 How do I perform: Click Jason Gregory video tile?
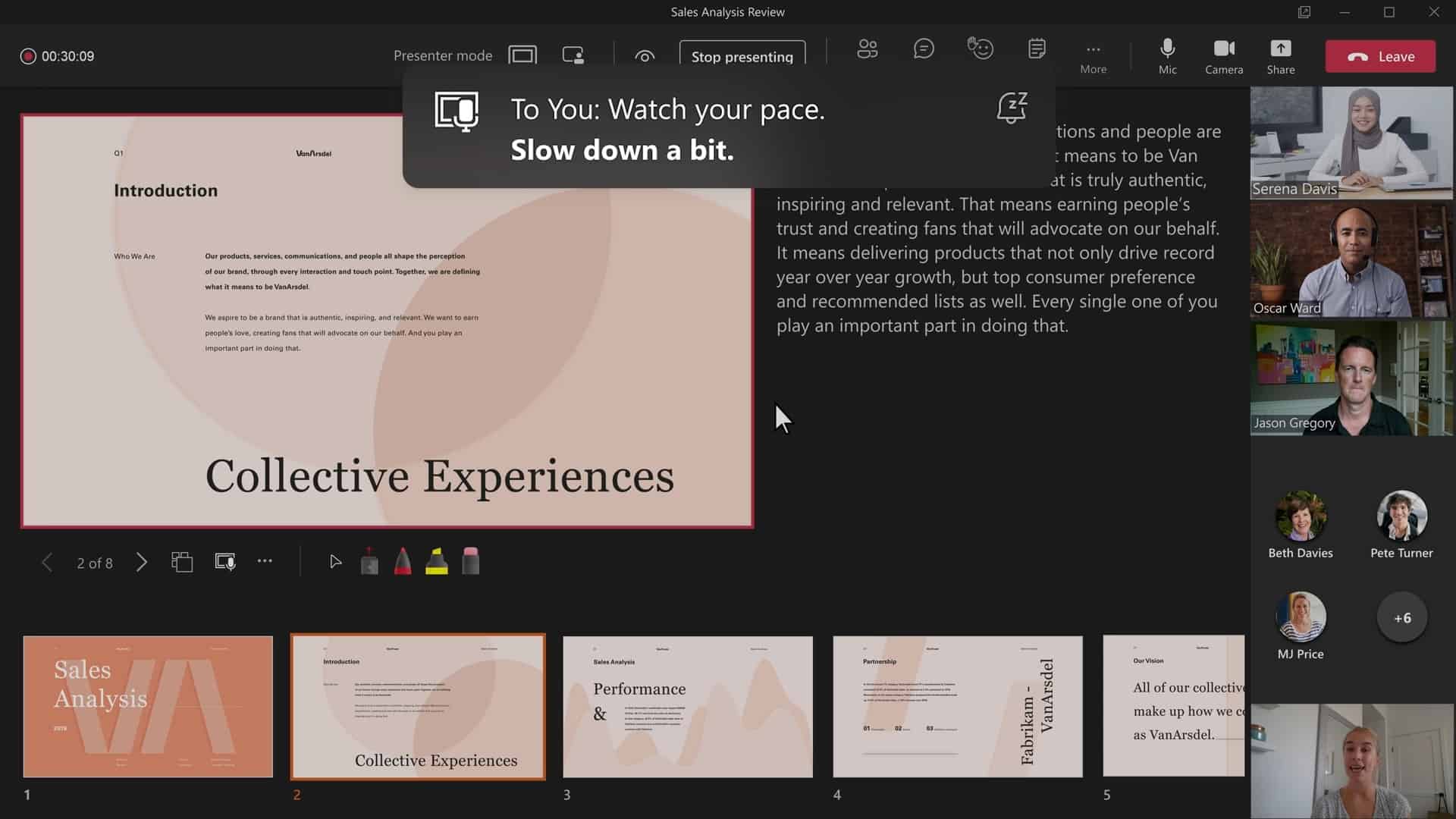click(x=1351, y=378)
